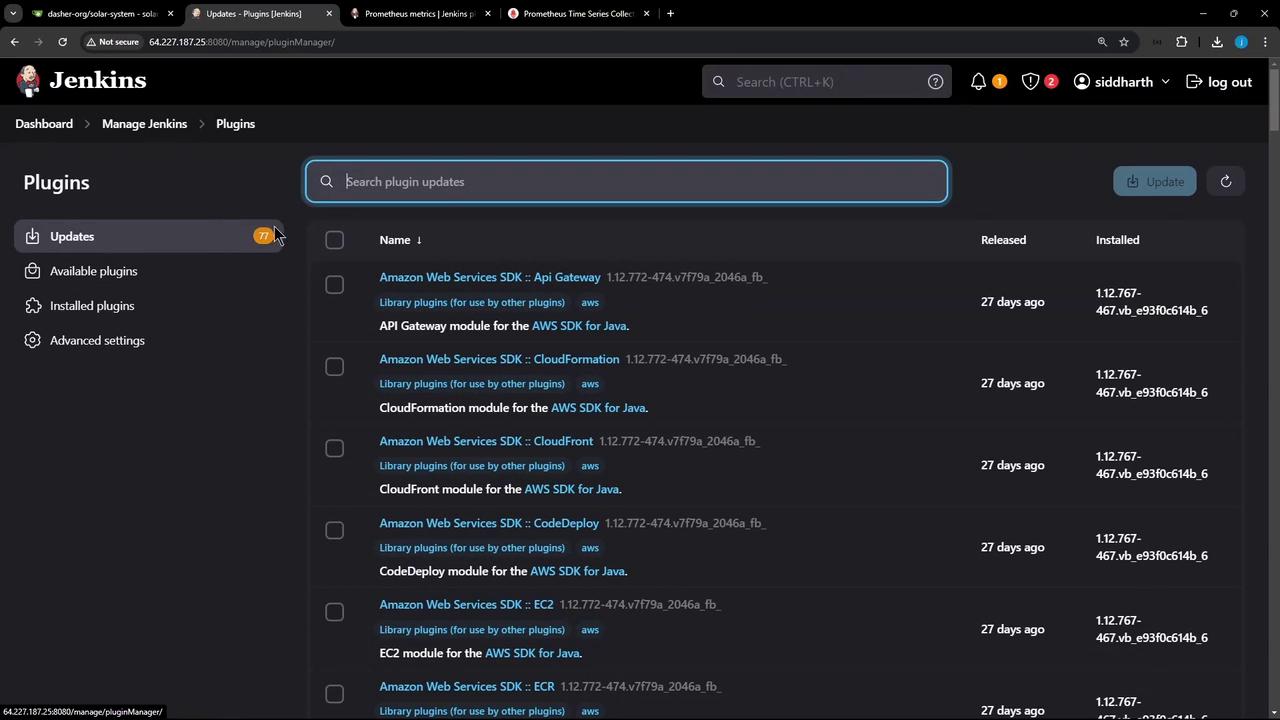This screenshot has width=1280, height=720.
Task: Click the aws label under EC2
Action: pos(590,630)
